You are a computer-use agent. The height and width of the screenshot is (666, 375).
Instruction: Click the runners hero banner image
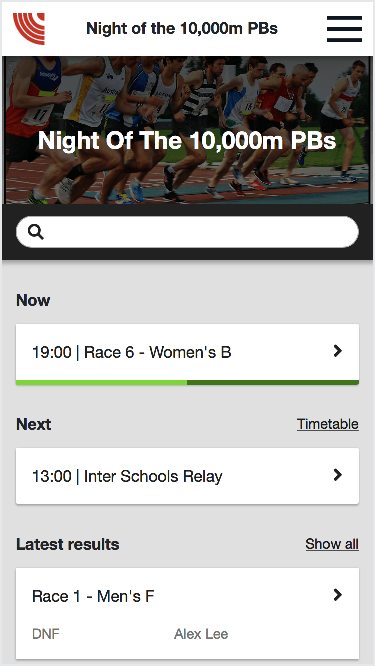(x=187, y=130)
